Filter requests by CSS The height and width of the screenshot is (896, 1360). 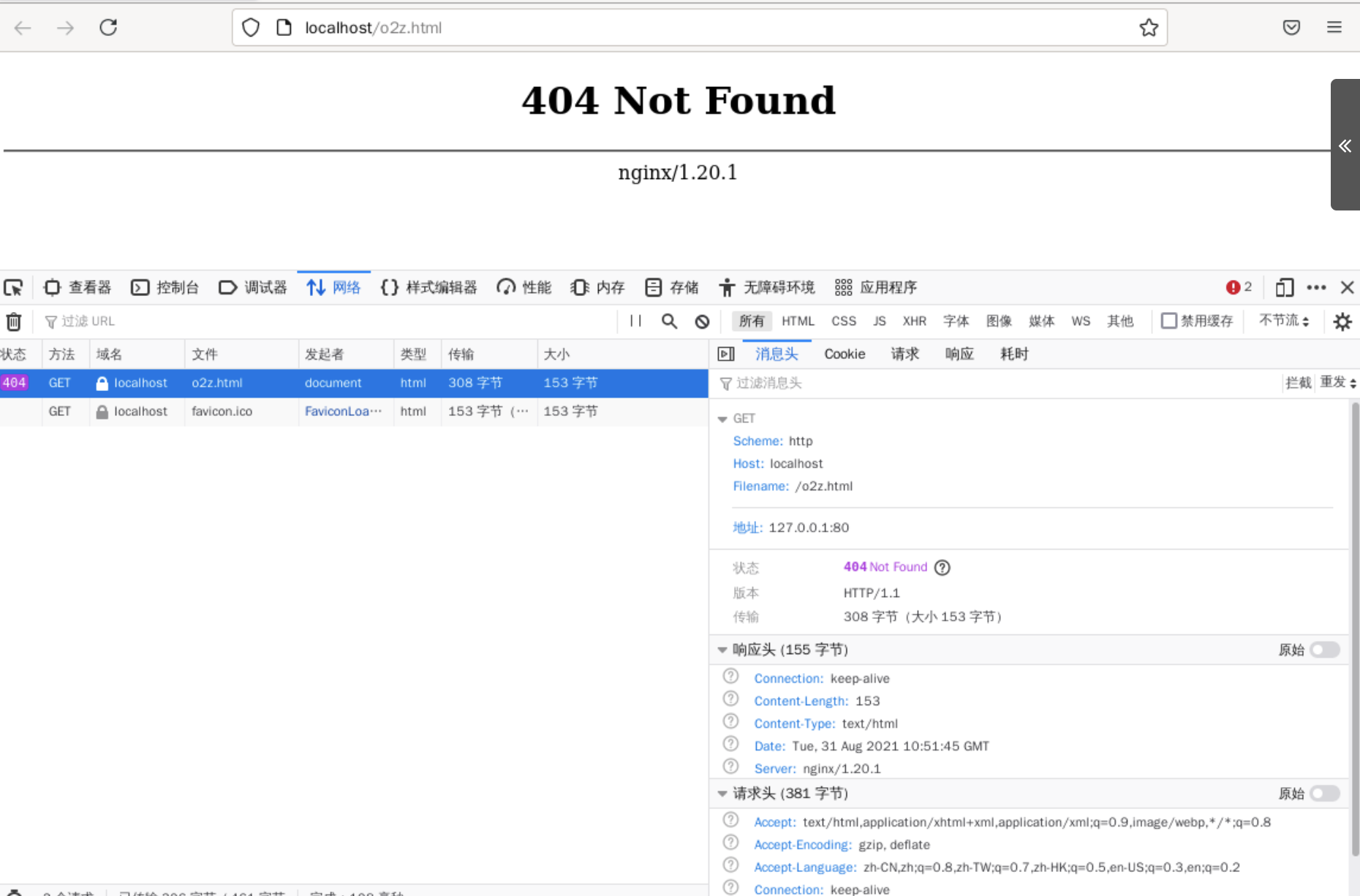[844, 321]
